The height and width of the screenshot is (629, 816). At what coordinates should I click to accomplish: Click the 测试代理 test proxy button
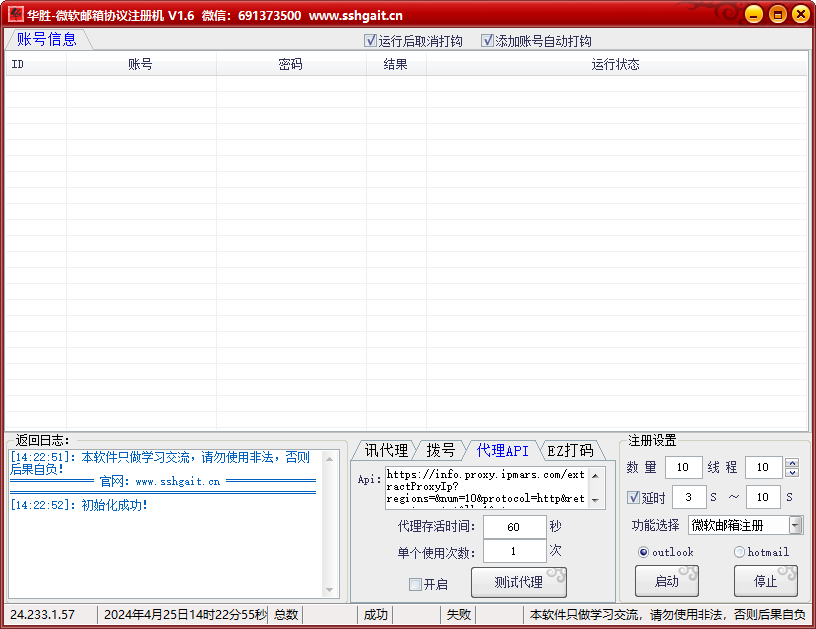click(518, 582)
